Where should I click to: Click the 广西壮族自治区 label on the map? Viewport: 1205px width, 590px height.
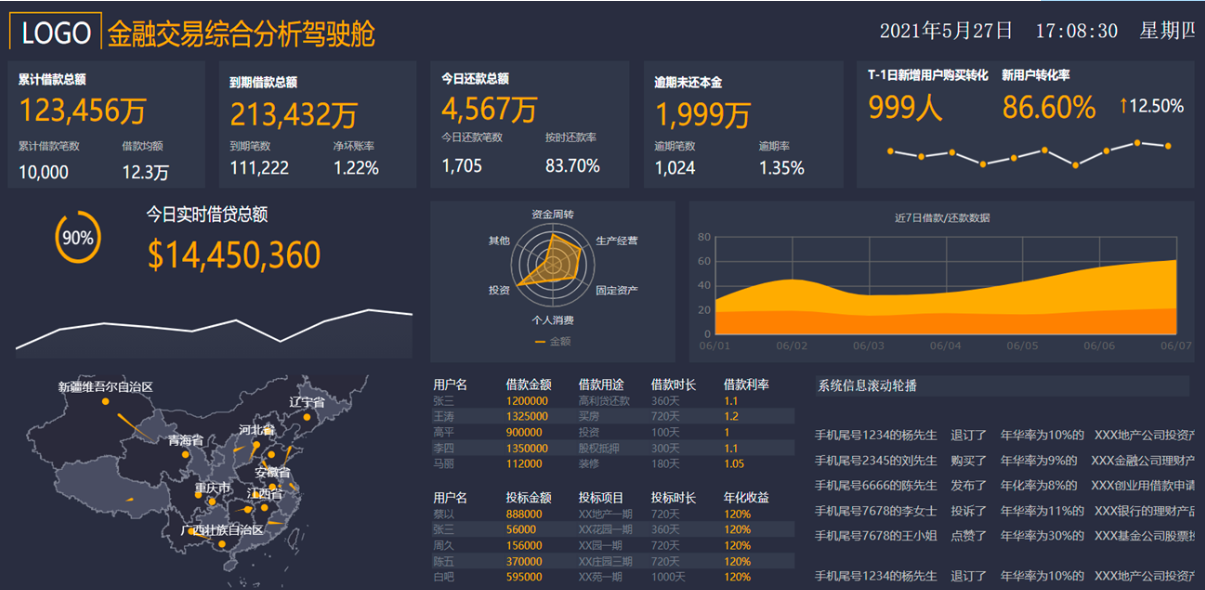pos(221,530)
